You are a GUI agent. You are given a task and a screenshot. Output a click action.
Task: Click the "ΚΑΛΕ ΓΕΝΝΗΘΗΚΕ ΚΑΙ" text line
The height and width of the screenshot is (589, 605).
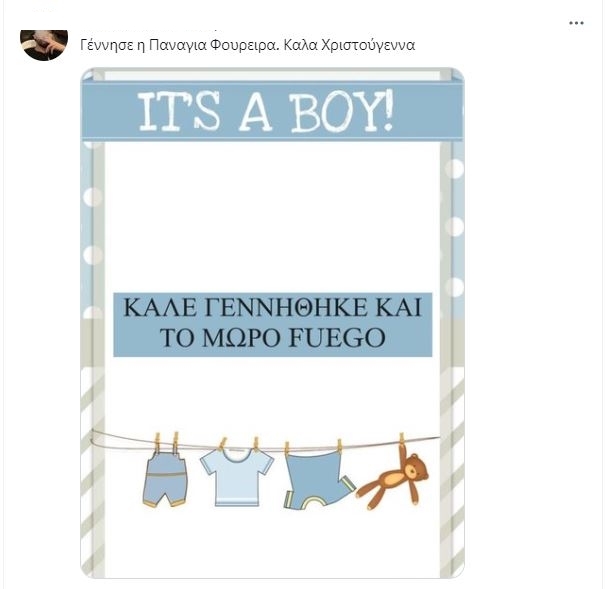coord(272,308)
